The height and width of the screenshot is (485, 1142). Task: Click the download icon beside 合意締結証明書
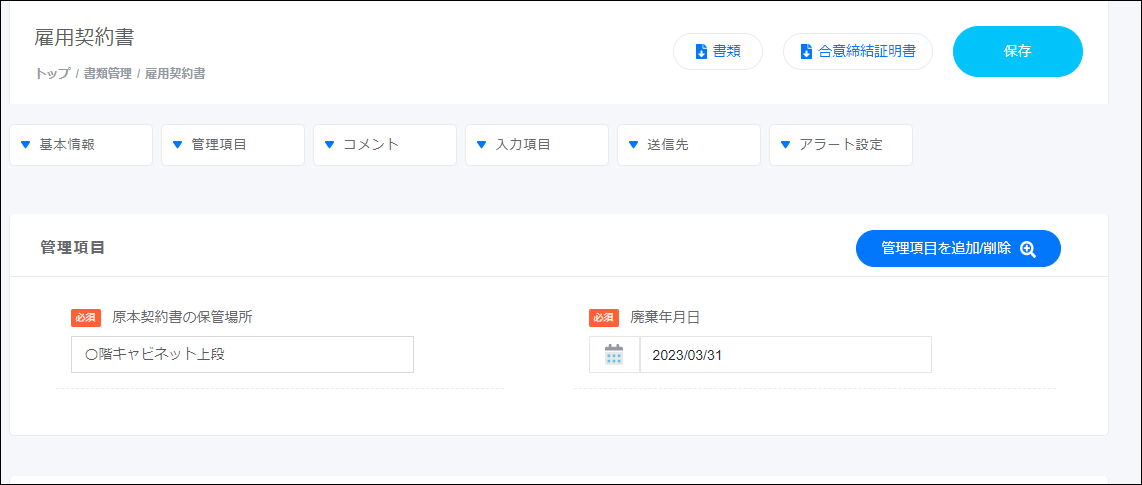tap(806, 52)
